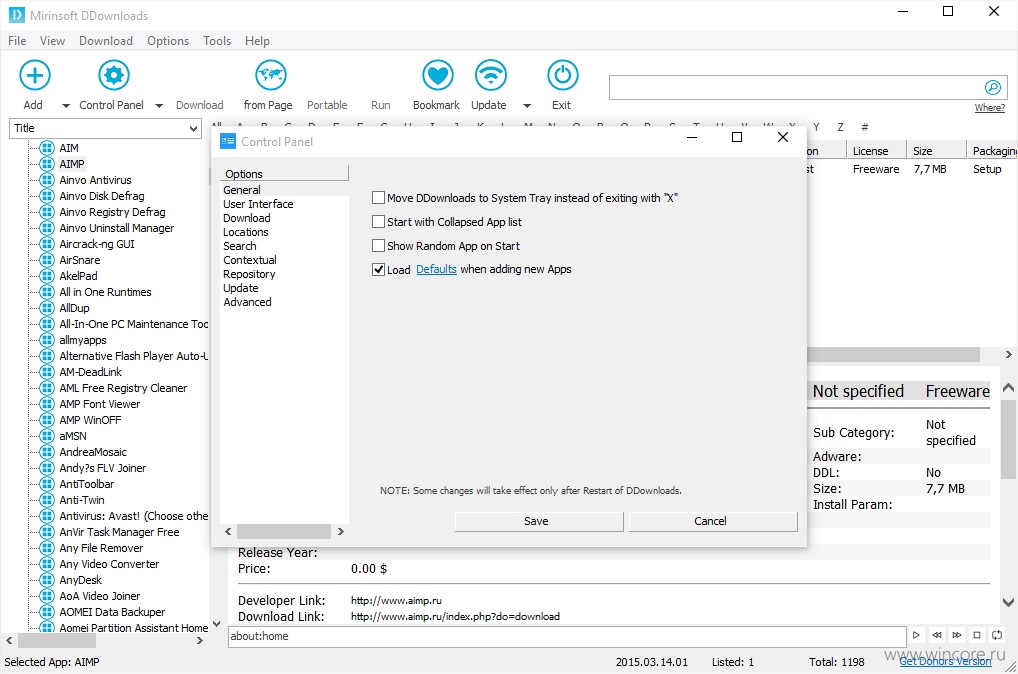Enable Move DDownloads to System Tray checkbox

379,197
